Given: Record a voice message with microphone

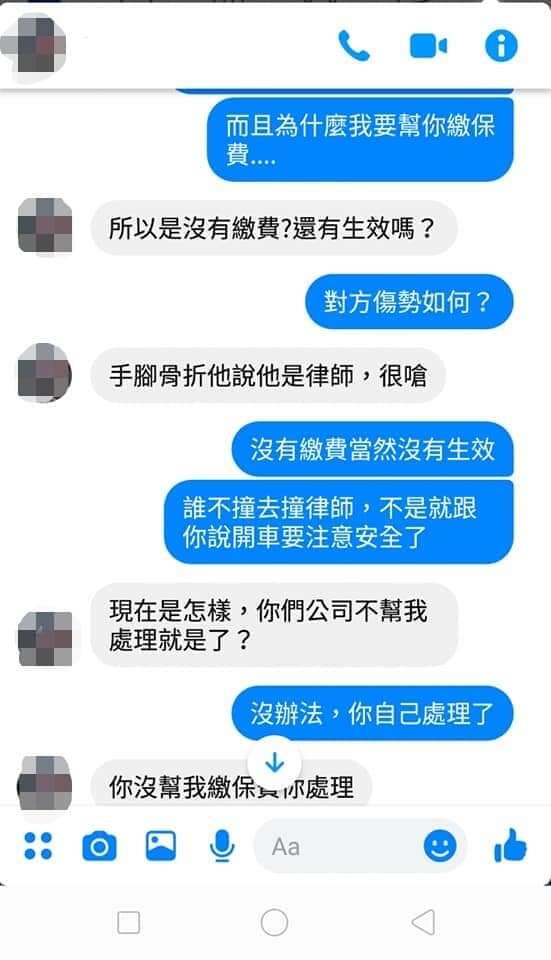Looking at the screenshot, I should tap(222, 847).
